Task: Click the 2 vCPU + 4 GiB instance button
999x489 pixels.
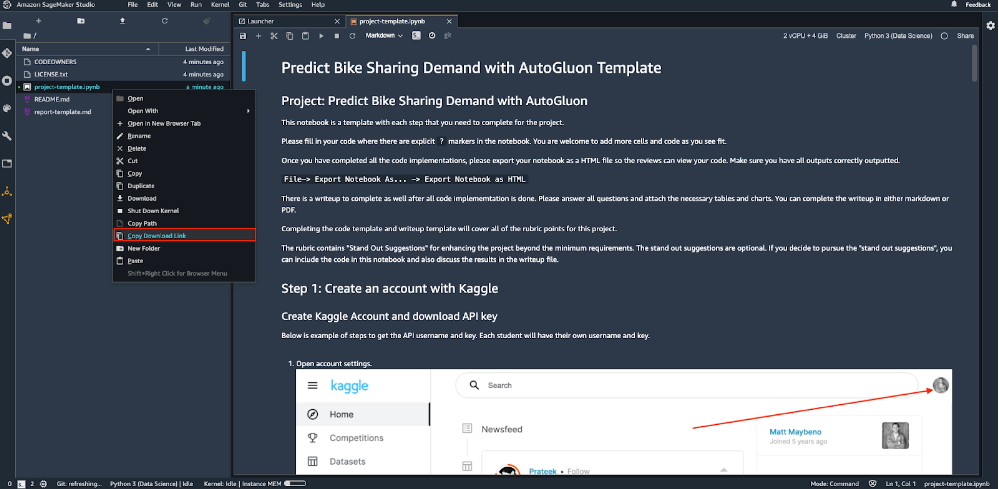Action: (805, 36)
